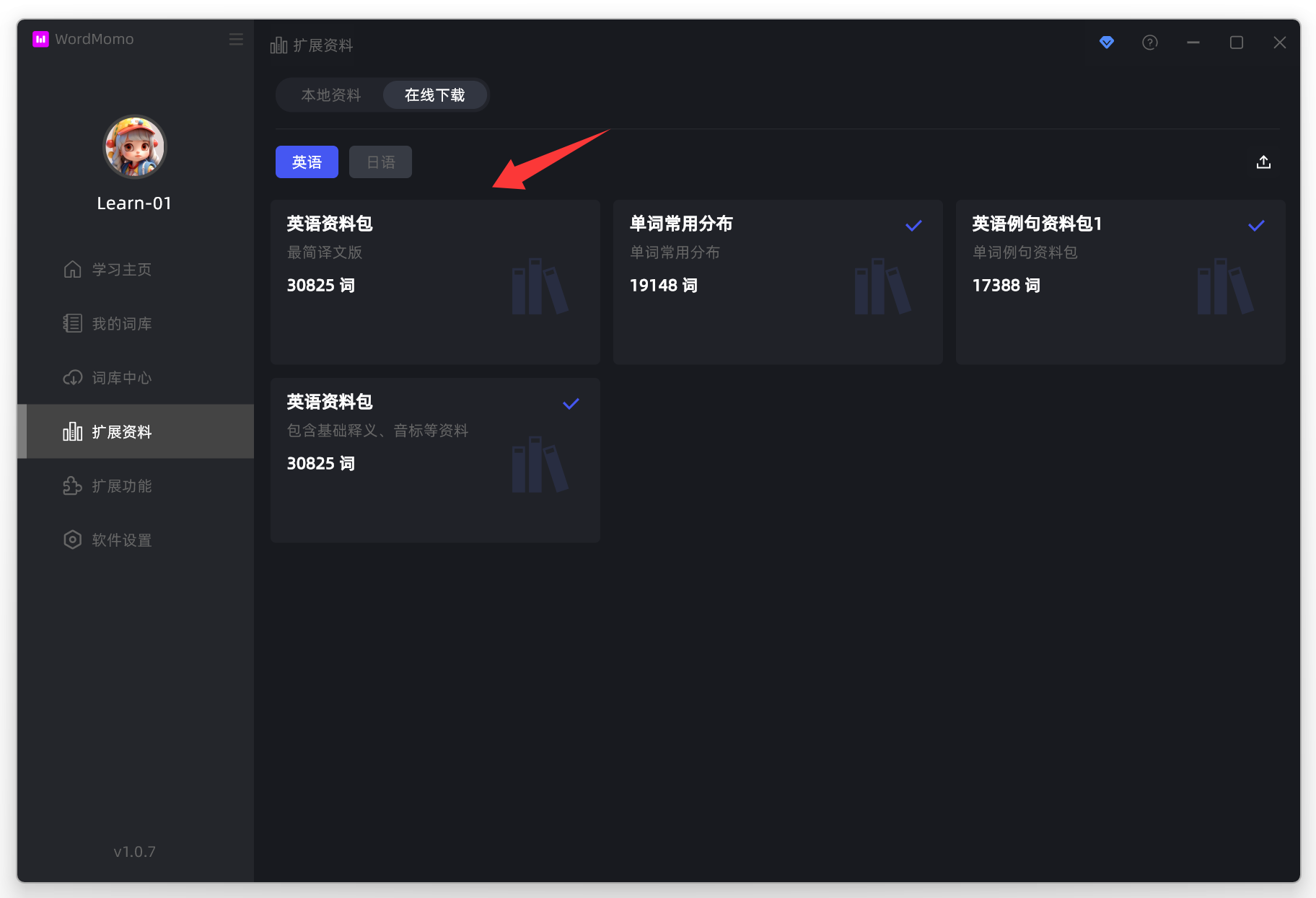The width and height of the screenshot is (1316, 898).
Task: Open the 最简译文版 英语资料包 card
Action: point(434,281)
